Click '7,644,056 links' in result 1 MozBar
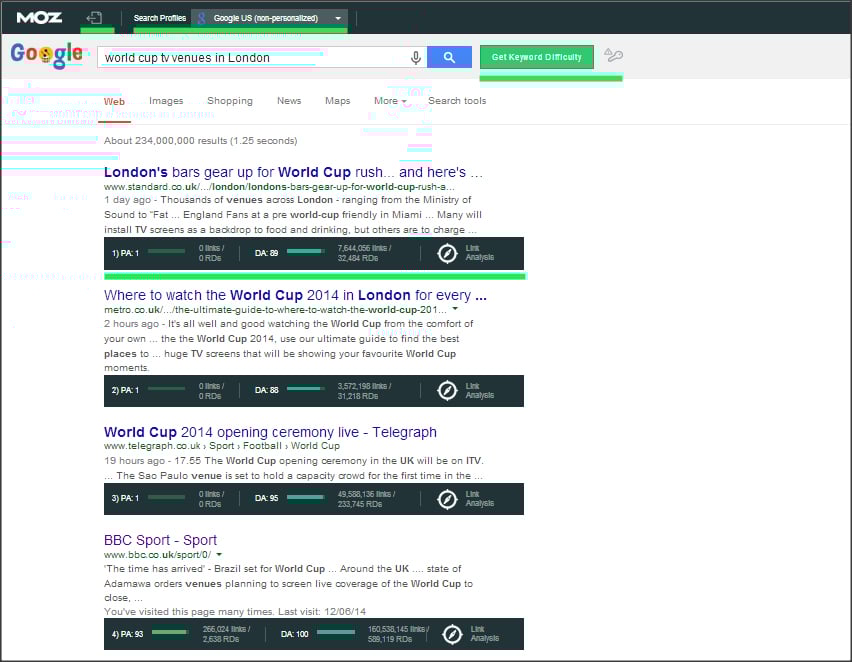The height and width of the screenshot is (662, 852). 365,248
